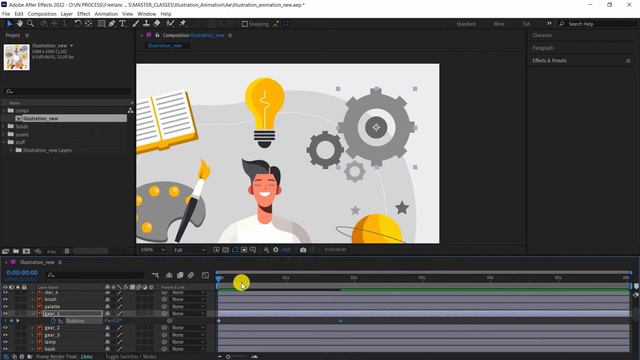Click Toggle Switches / Modes button
The width and height of the screenshot is (640, 360).
click(x=131, y=356)
